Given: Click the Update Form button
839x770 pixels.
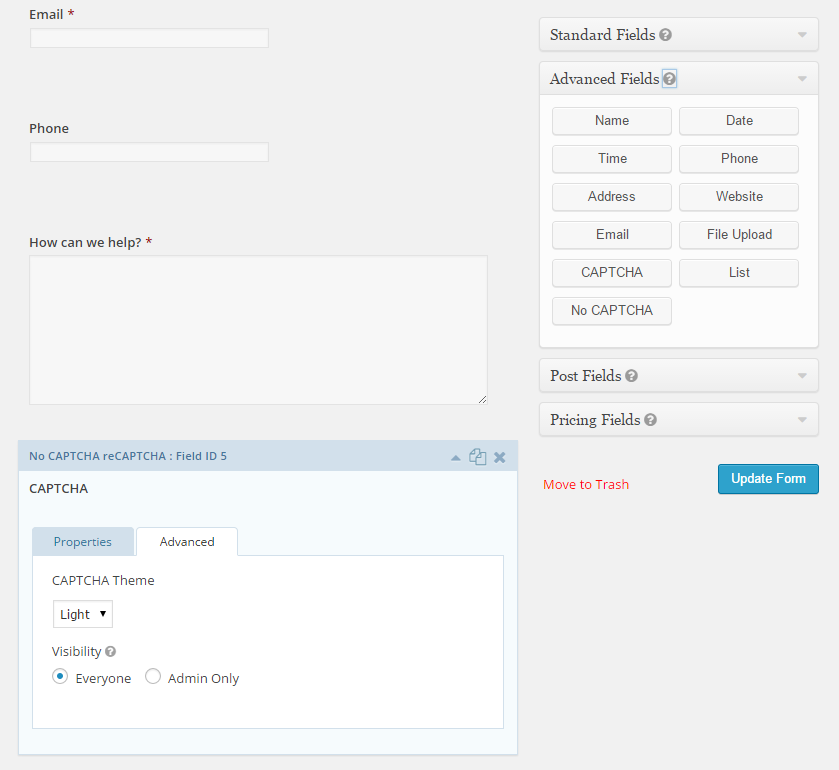Looking at the screenshot, I should tap(768, 479).
